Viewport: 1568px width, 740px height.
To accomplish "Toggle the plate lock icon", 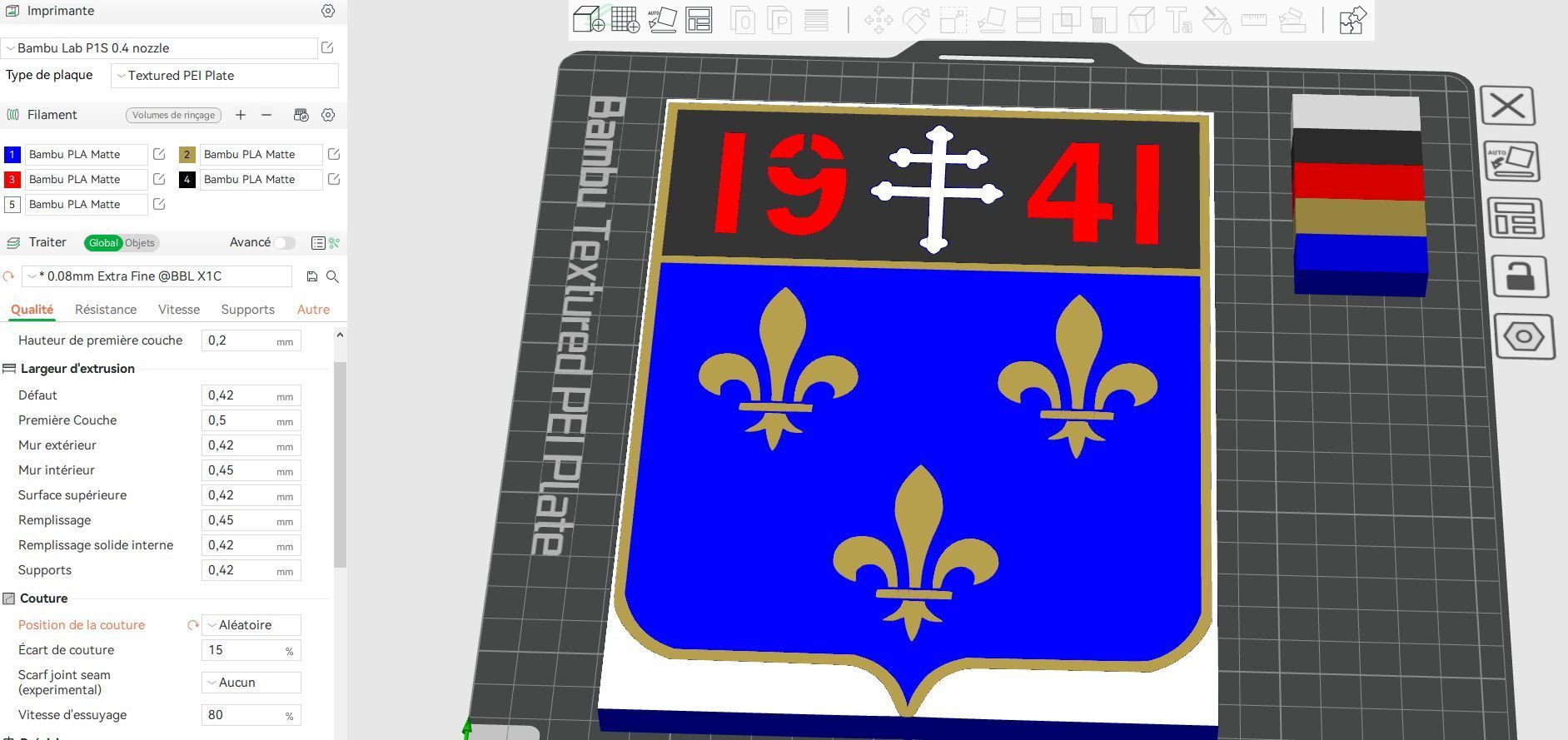I will (x=1520, y=276).
